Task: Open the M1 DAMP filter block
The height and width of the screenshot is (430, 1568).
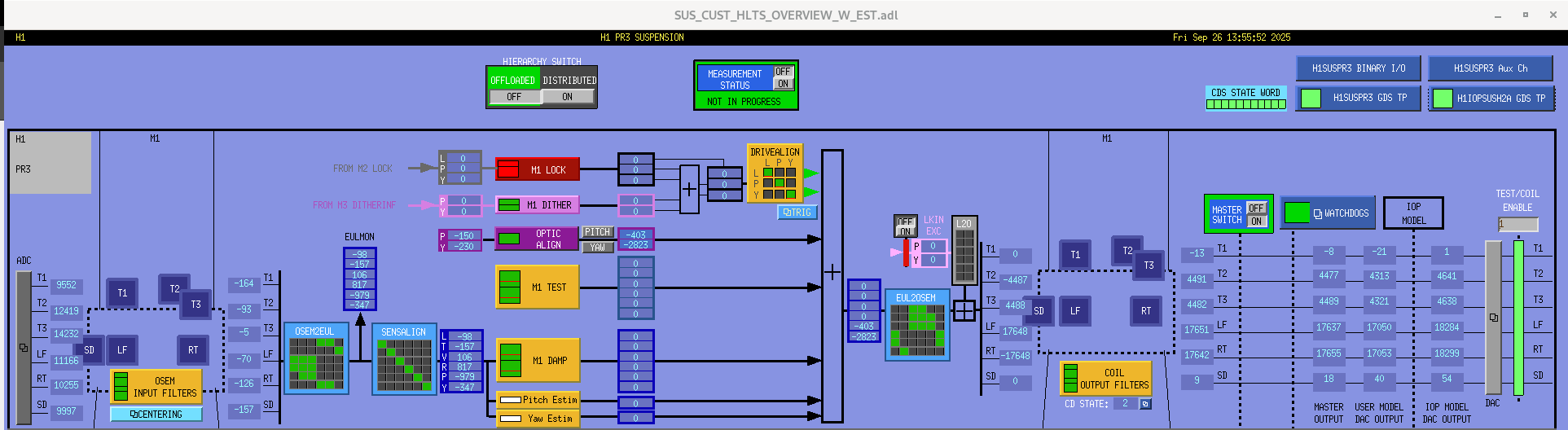Action: click(538, 360)
